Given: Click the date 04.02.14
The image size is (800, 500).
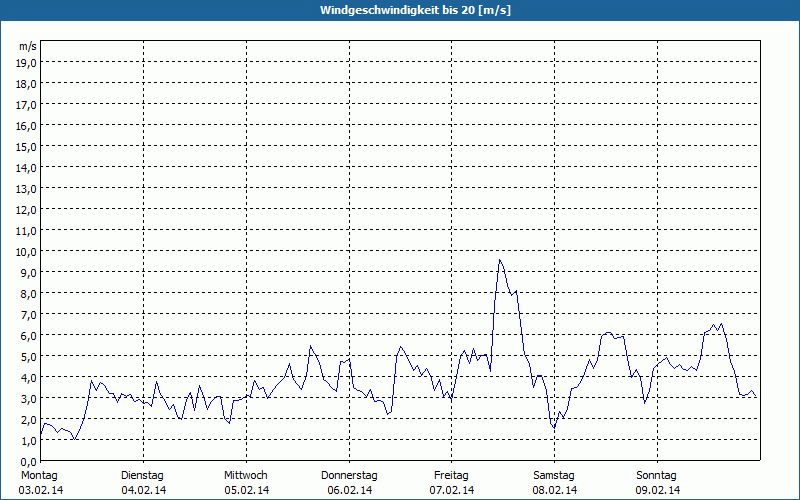Looking at the screenshot, I should tap(143, 490).
